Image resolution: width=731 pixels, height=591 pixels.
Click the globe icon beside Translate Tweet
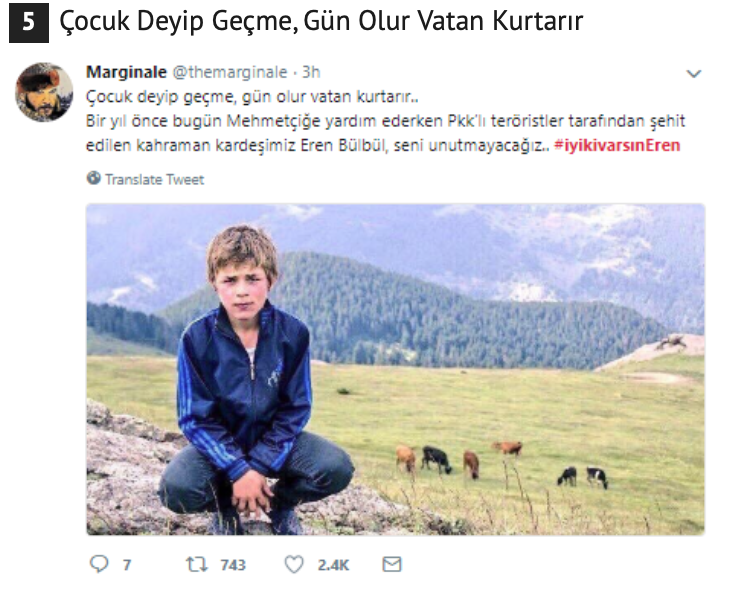[x=94, y=178]
